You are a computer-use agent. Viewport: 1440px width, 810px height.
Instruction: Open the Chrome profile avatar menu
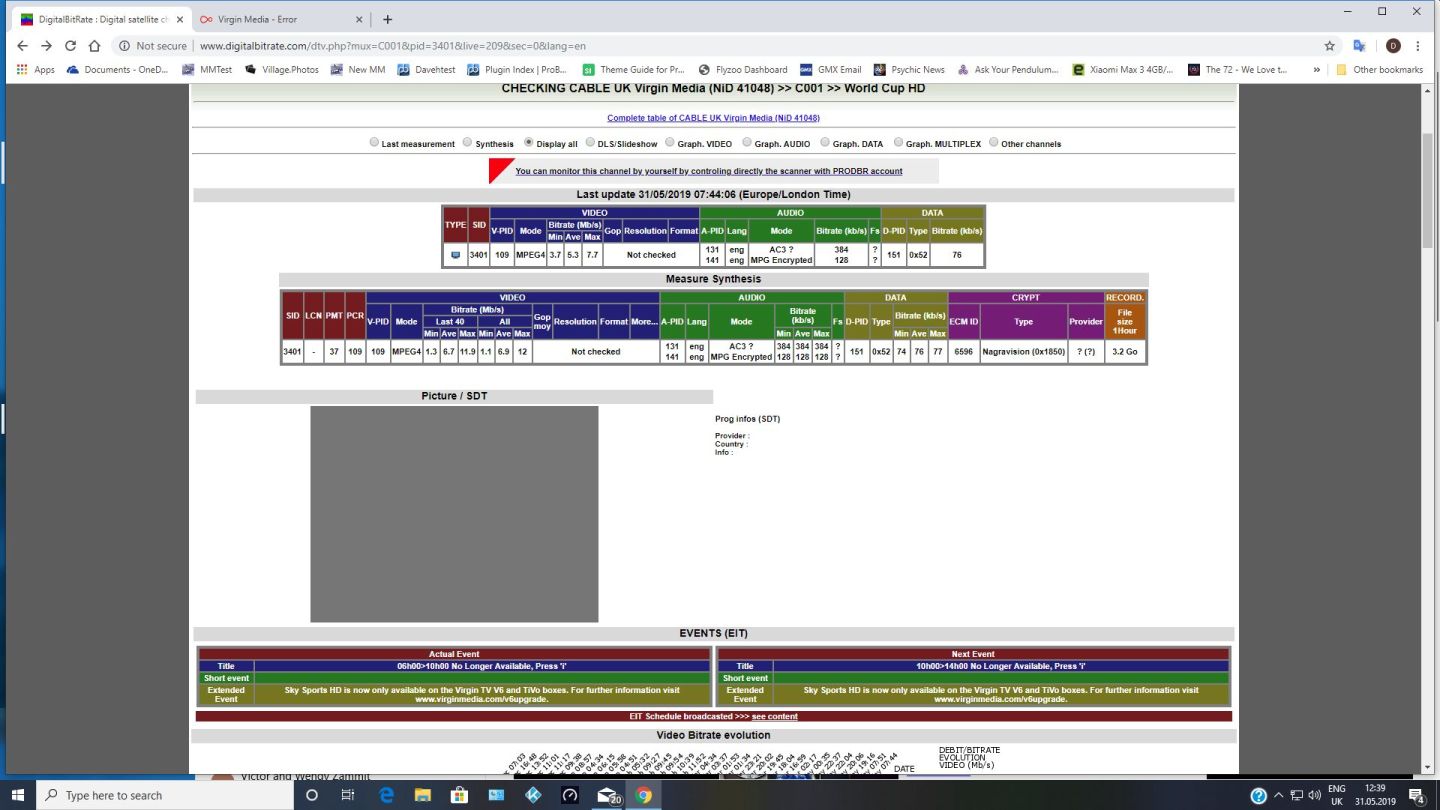pos(1393,46)
